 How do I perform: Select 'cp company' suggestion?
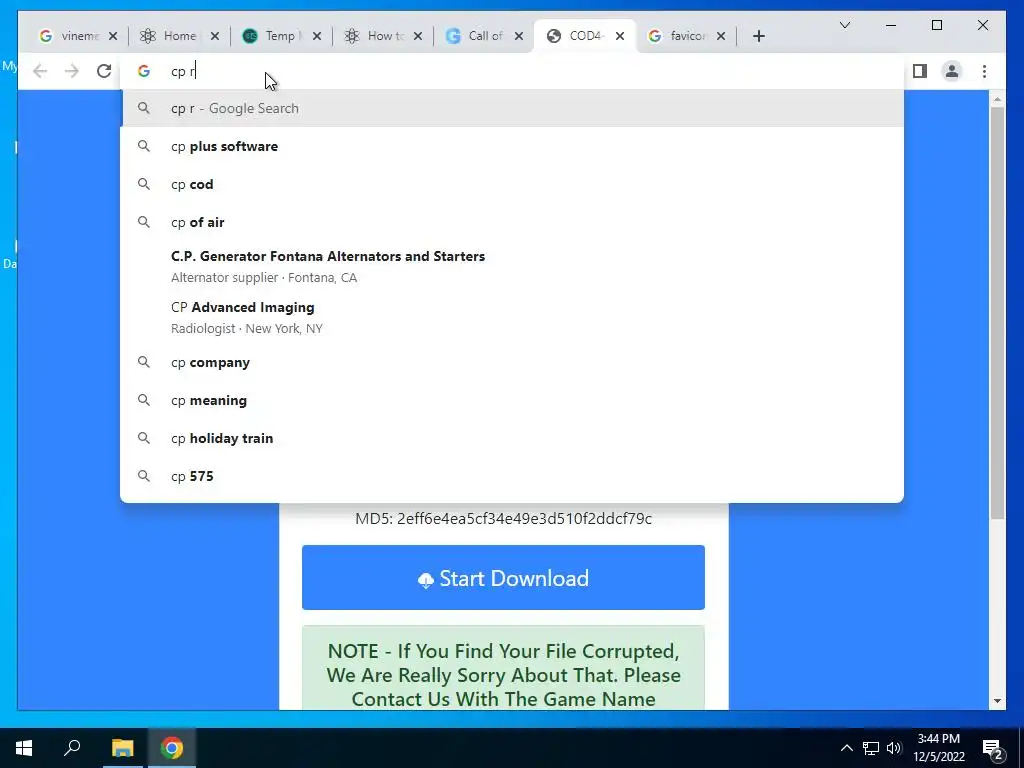(x=513, y=362)
